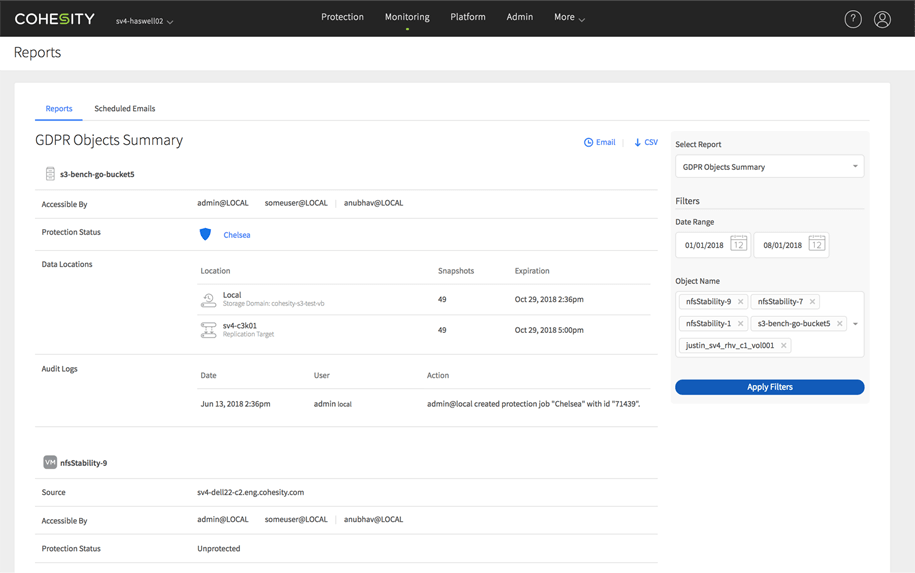Click the VM icon beside nfsStability-9
This screenshot has height=573, width=915.
pyautogui.click(x=50, y=462)
